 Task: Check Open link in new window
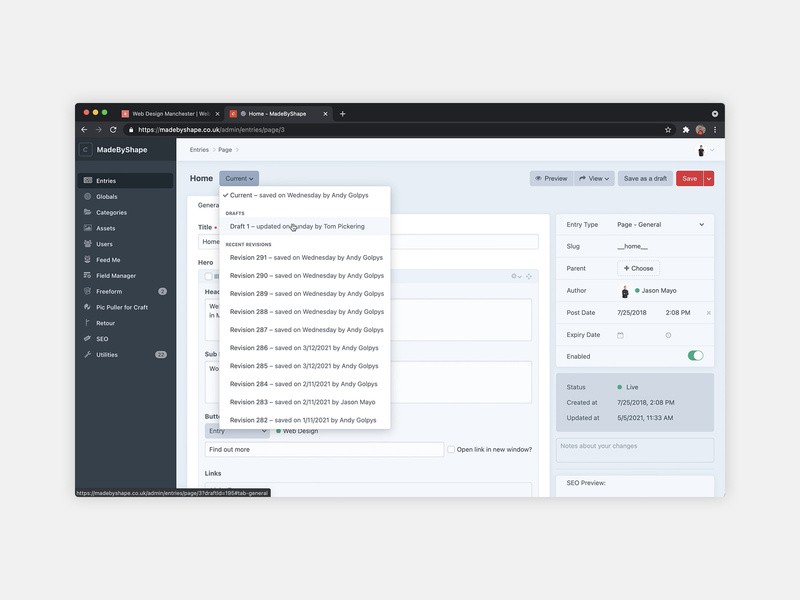[x=452, y=448]
